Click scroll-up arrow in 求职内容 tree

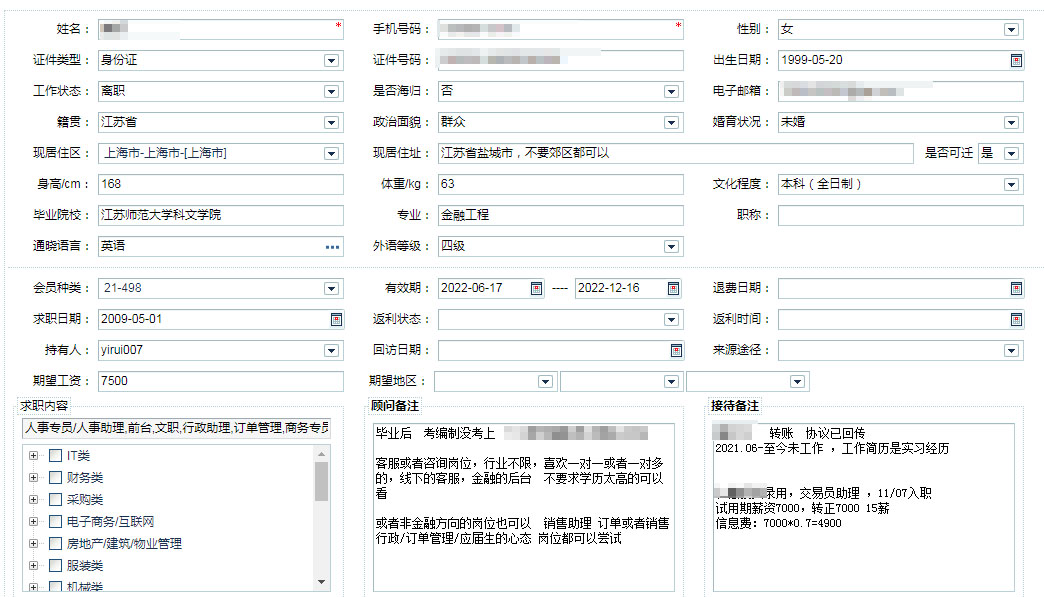322,454
